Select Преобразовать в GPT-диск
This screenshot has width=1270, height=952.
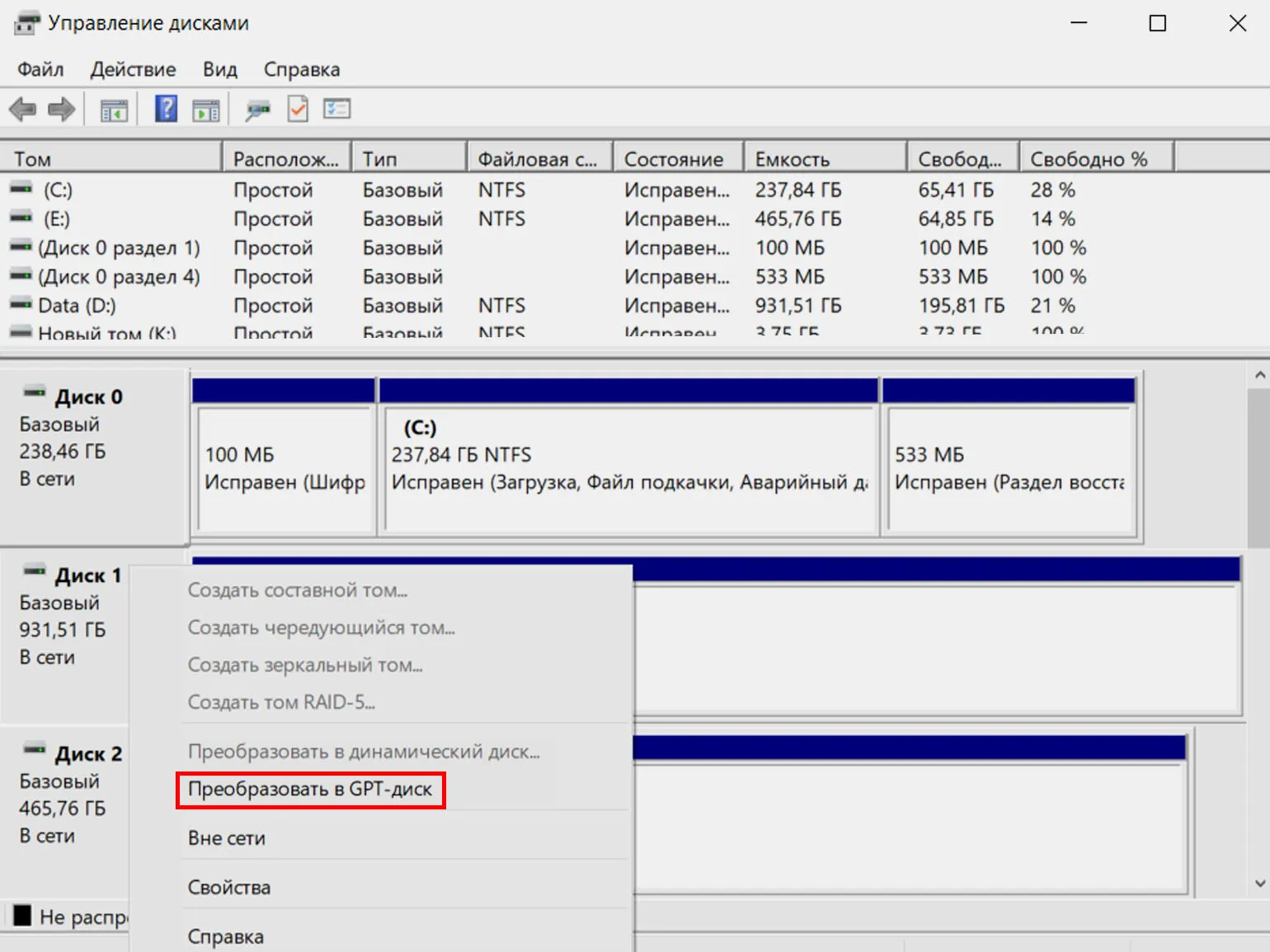(310, 790)
